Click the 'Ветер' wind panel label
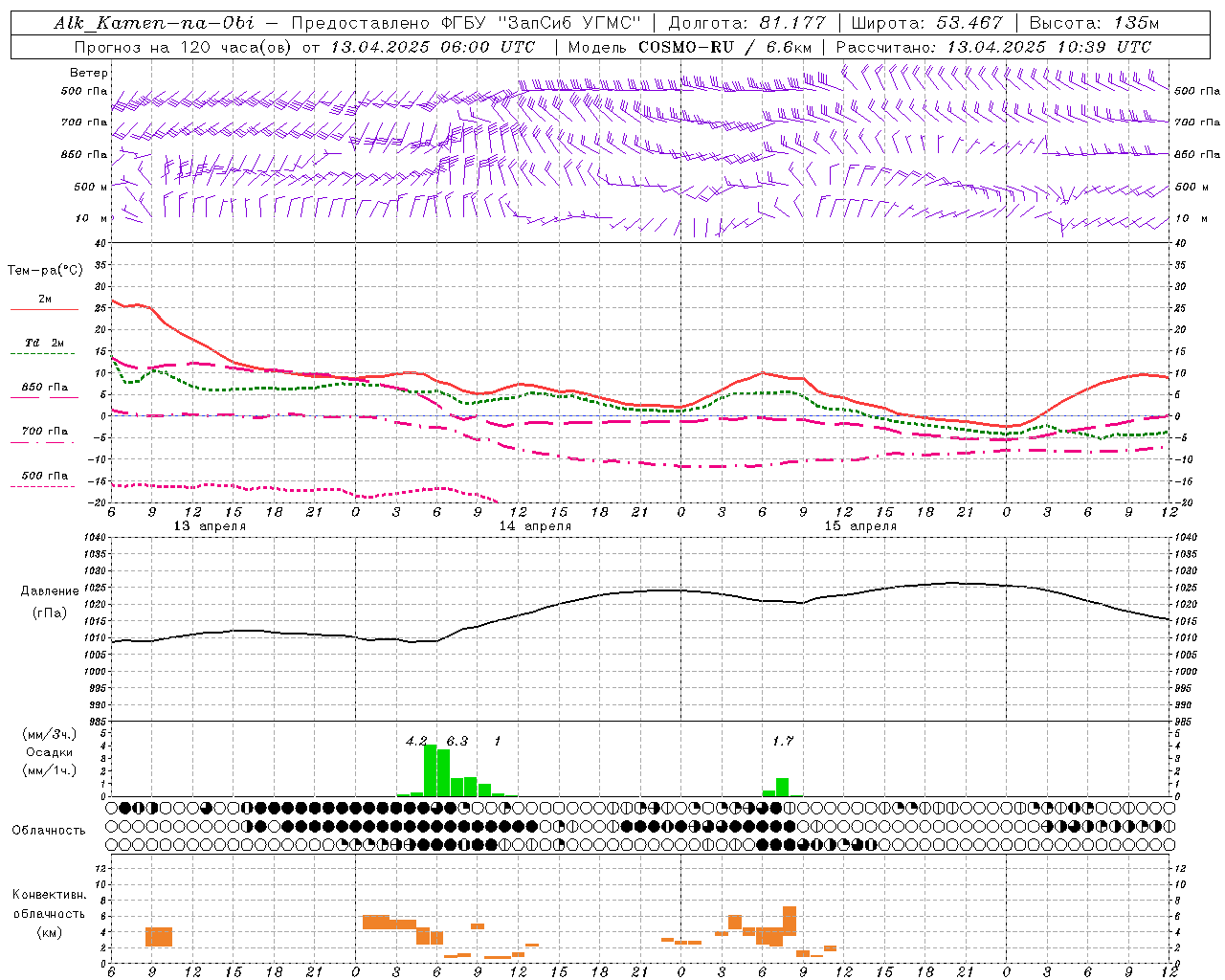This screenshot has height=980, width=1225. point(89,73)
